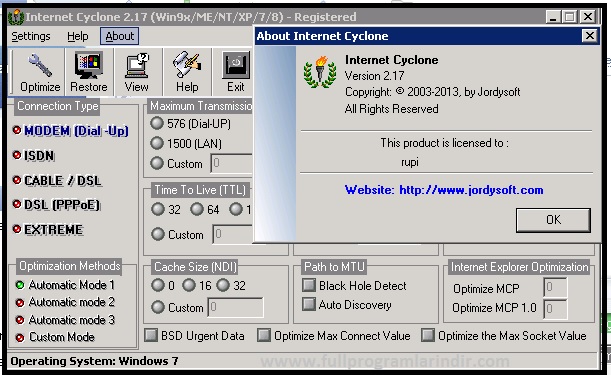This screenshot has height=375, width=611.
Task: Click the custom TTL input field
Action: (x=233, y=234)
